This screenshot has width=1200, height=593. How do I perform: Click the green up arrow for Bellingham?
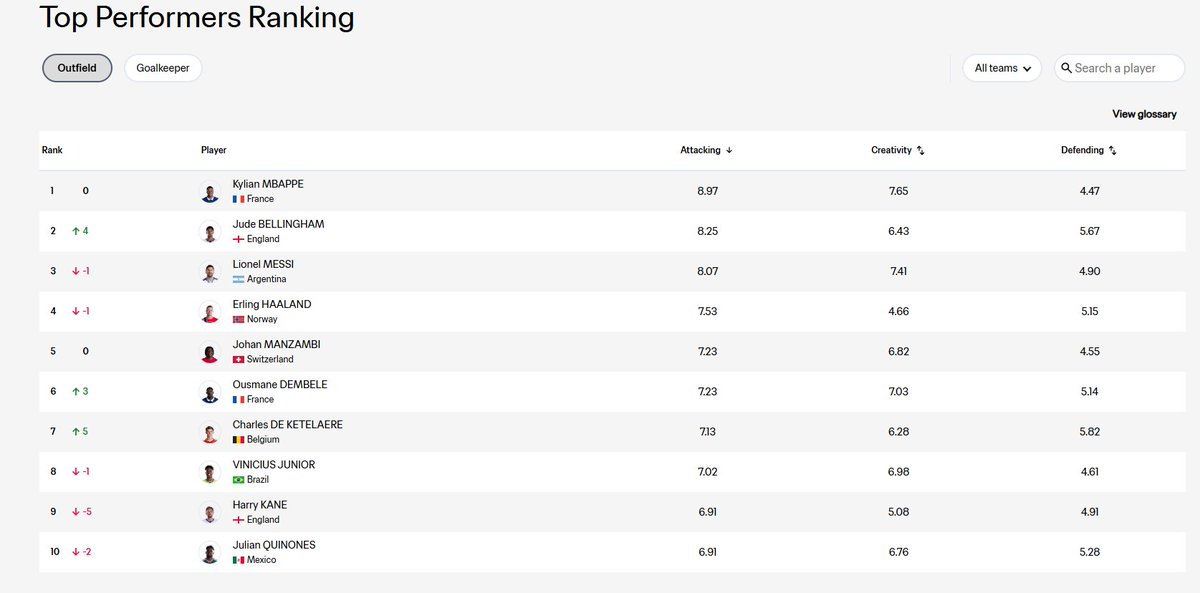coord(75,231)
